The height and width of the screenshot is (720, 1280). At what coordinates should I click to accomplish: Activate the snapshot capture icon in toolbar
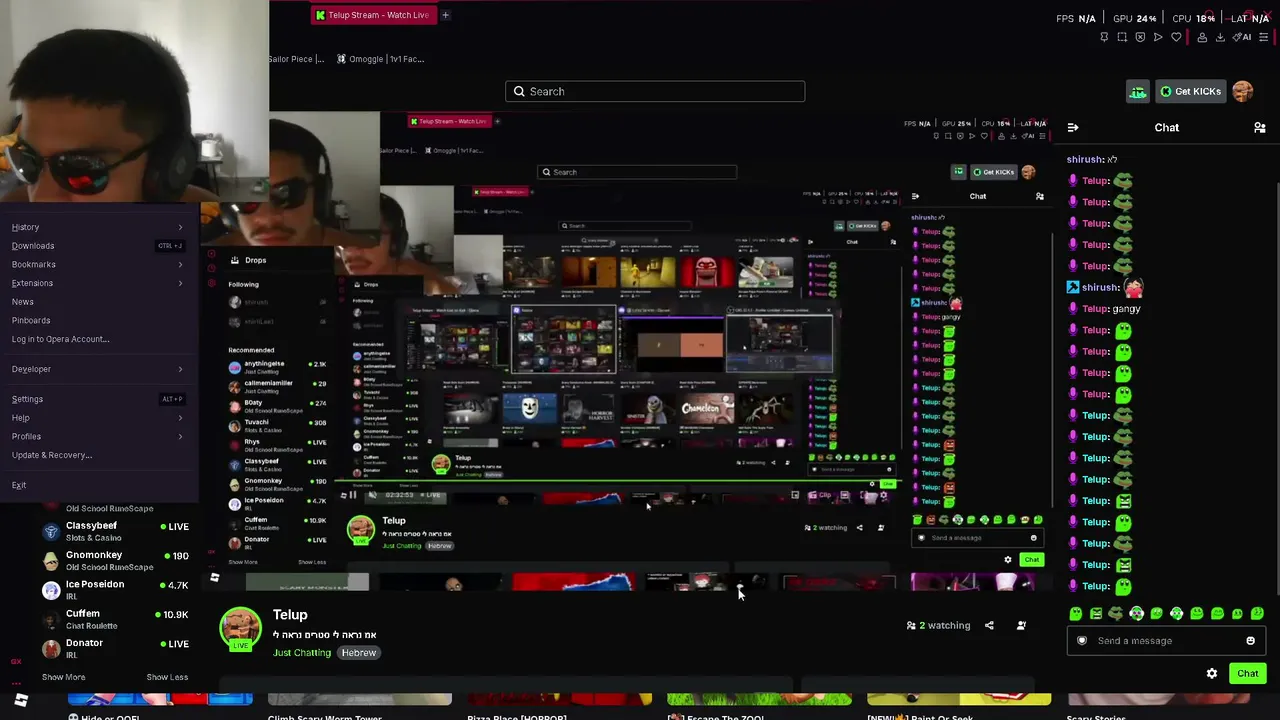tap(1122, 37)
